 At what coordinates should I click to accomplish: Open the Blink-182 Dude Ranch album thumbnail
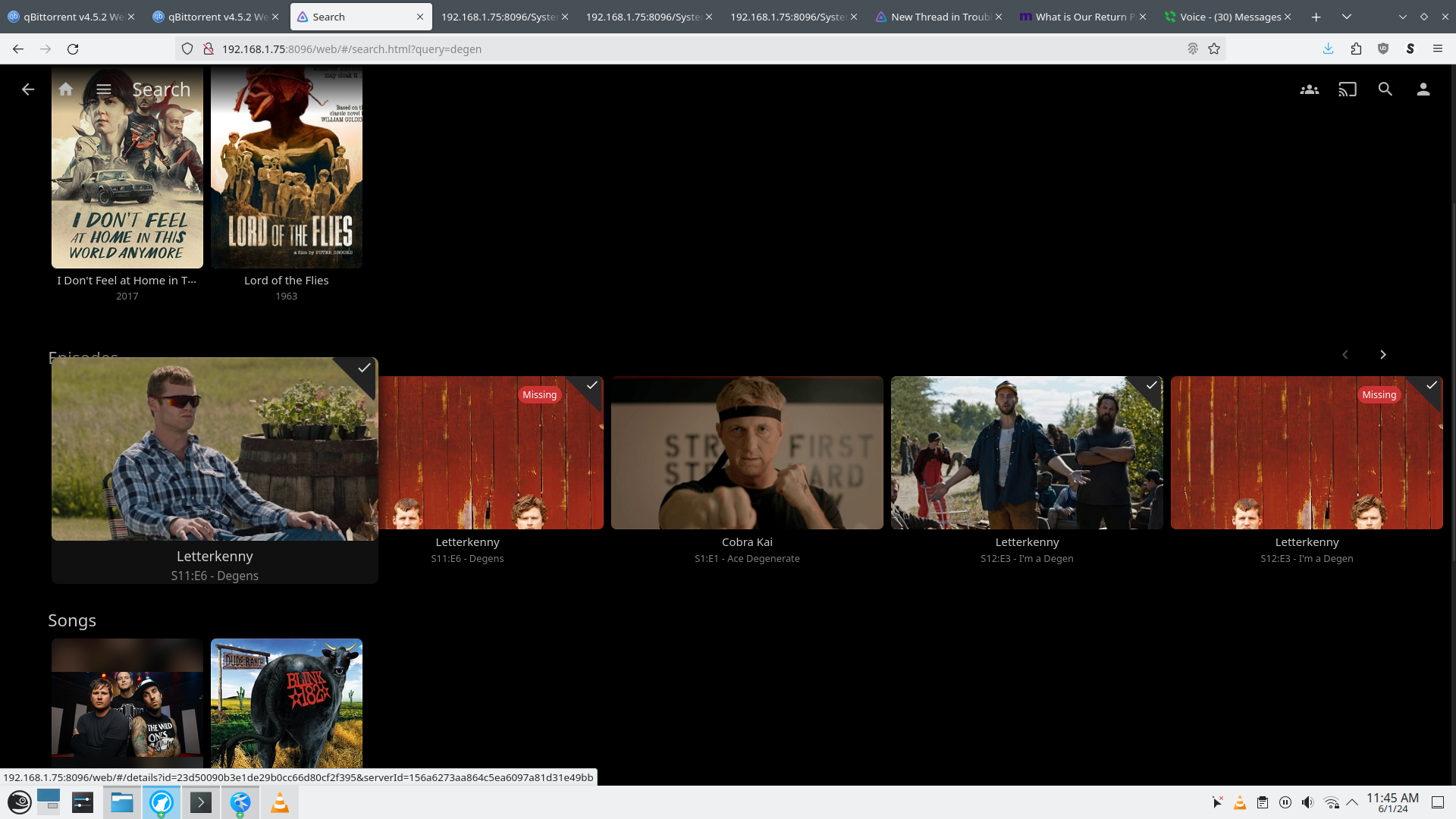pyautogui.click(x=286, y=705)
